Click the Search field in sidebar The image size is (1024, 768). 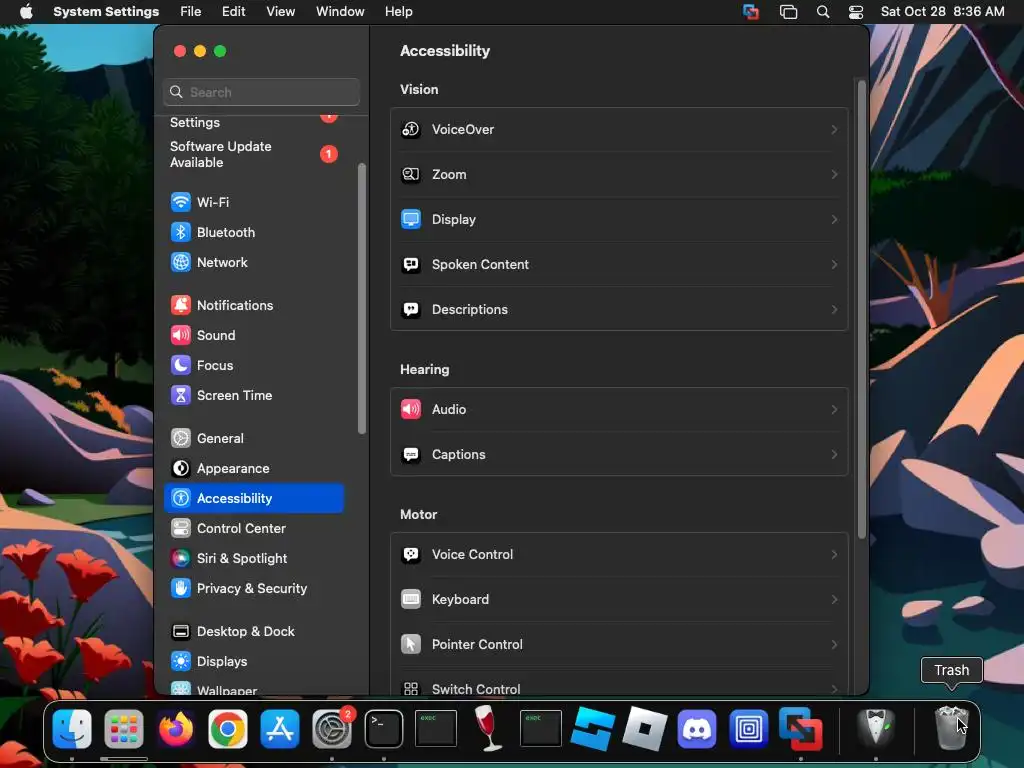pos(261,92)
